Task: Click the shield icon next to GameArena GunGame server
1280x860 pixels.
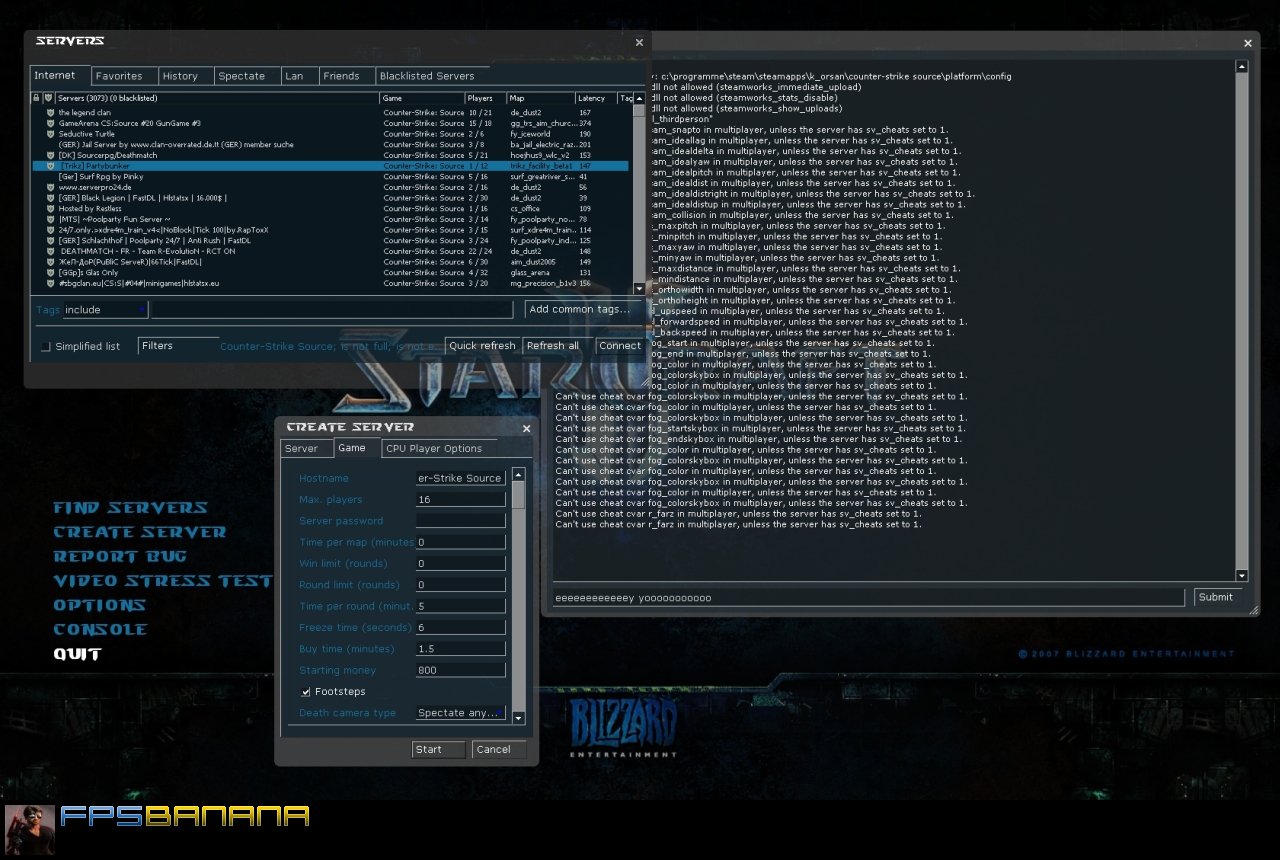Action: 53,122
